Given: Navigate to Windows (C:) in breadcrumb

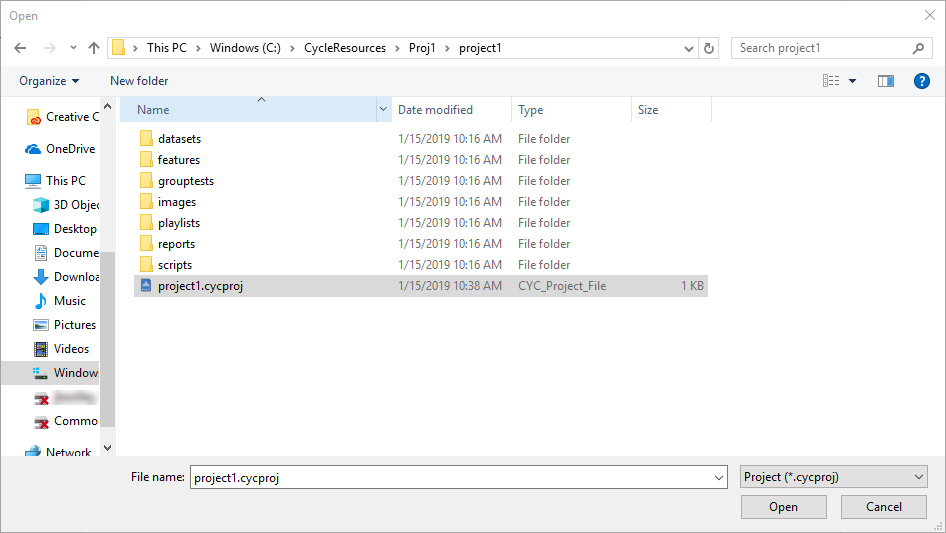Looking at the screenshot, I should (x=245, y=48).
